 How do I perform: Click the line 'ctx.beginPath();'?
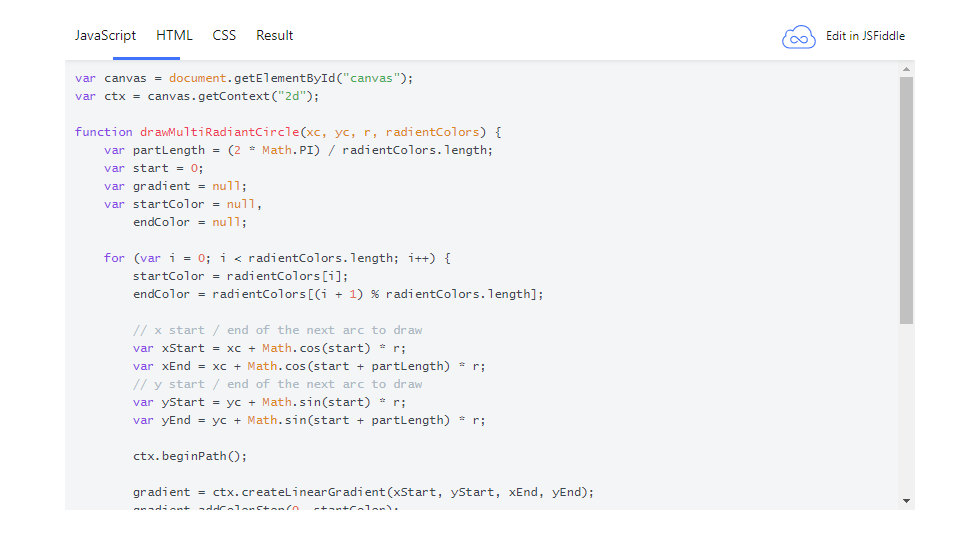(x=189, y=456)
